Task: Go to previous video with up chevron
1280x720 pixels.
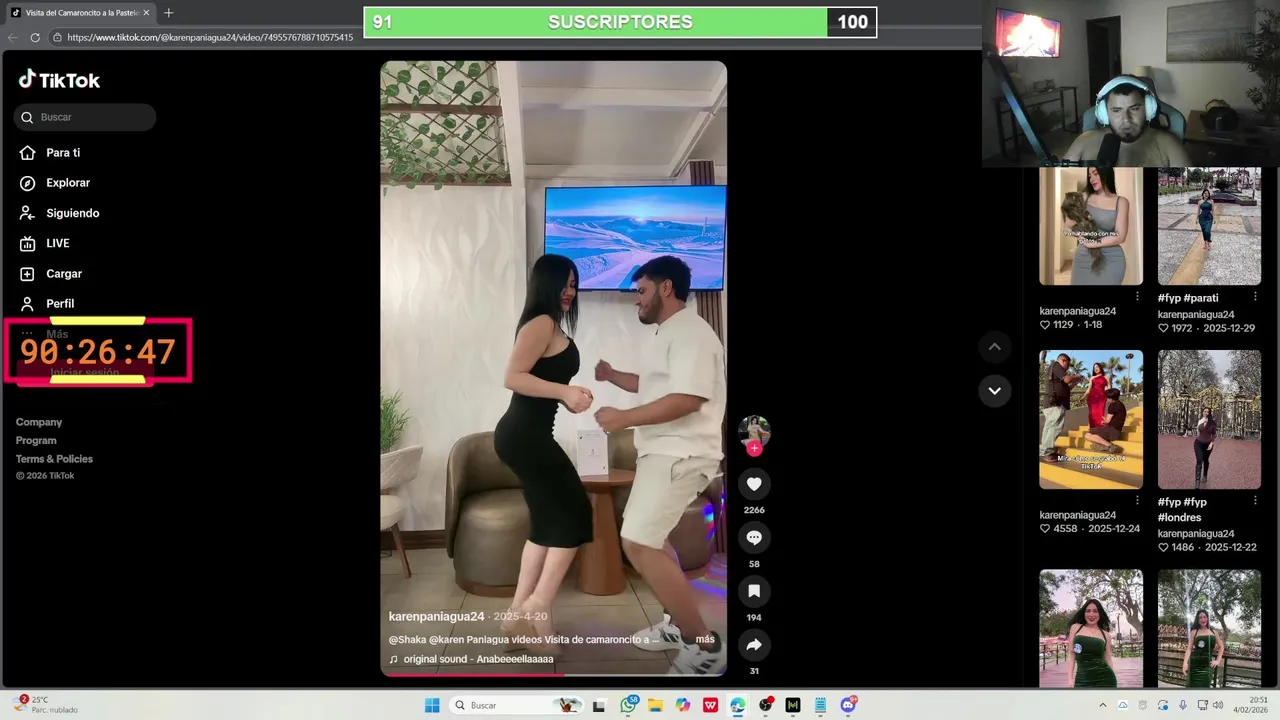Action: [x=994, y=347]
